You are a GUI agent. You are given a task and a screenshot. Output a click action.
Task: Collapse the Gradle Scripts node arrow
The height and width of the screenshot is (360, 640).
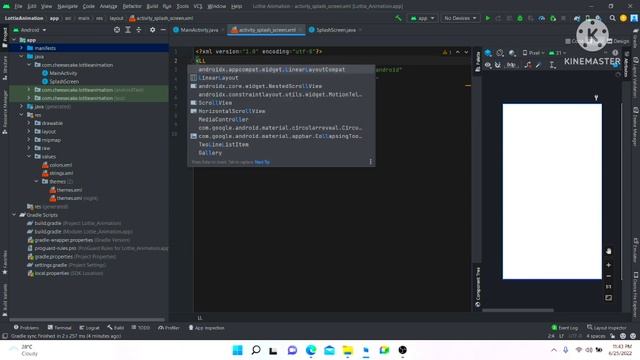(x=14, y=215)
